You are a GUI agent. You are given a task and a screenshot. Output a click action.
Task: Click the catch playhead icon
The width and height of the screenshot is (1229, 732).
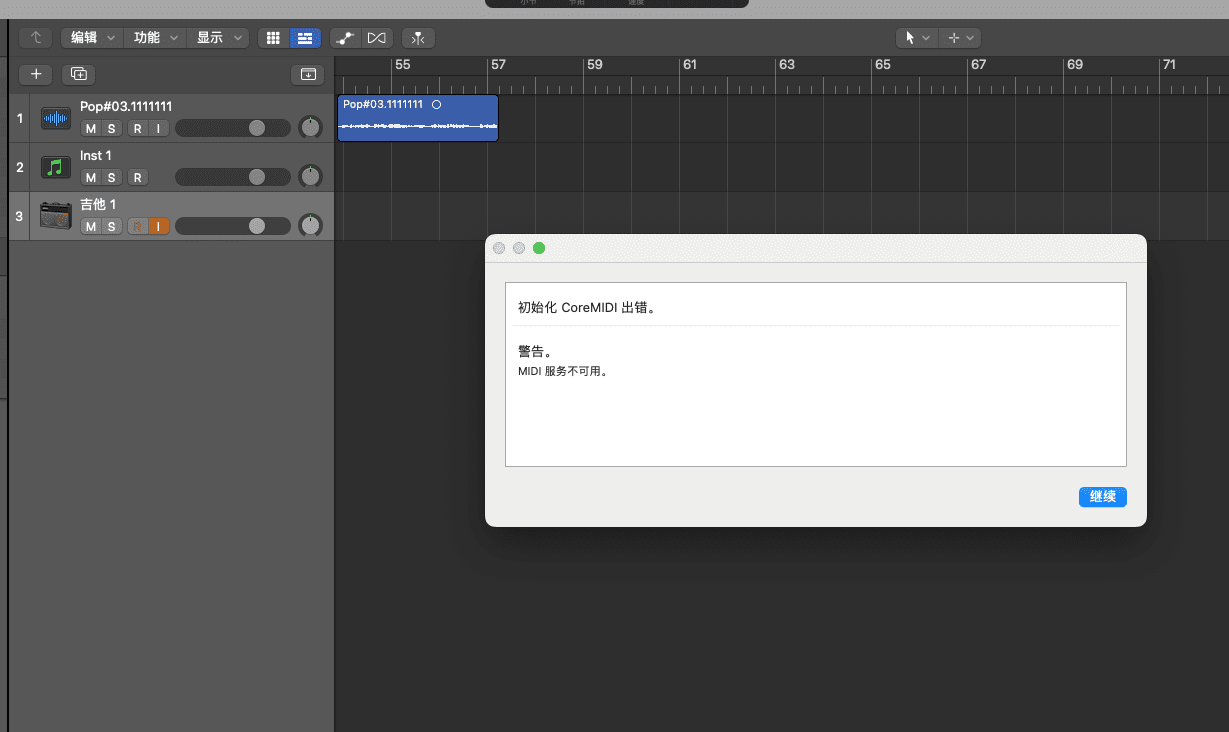pos(418,38)
